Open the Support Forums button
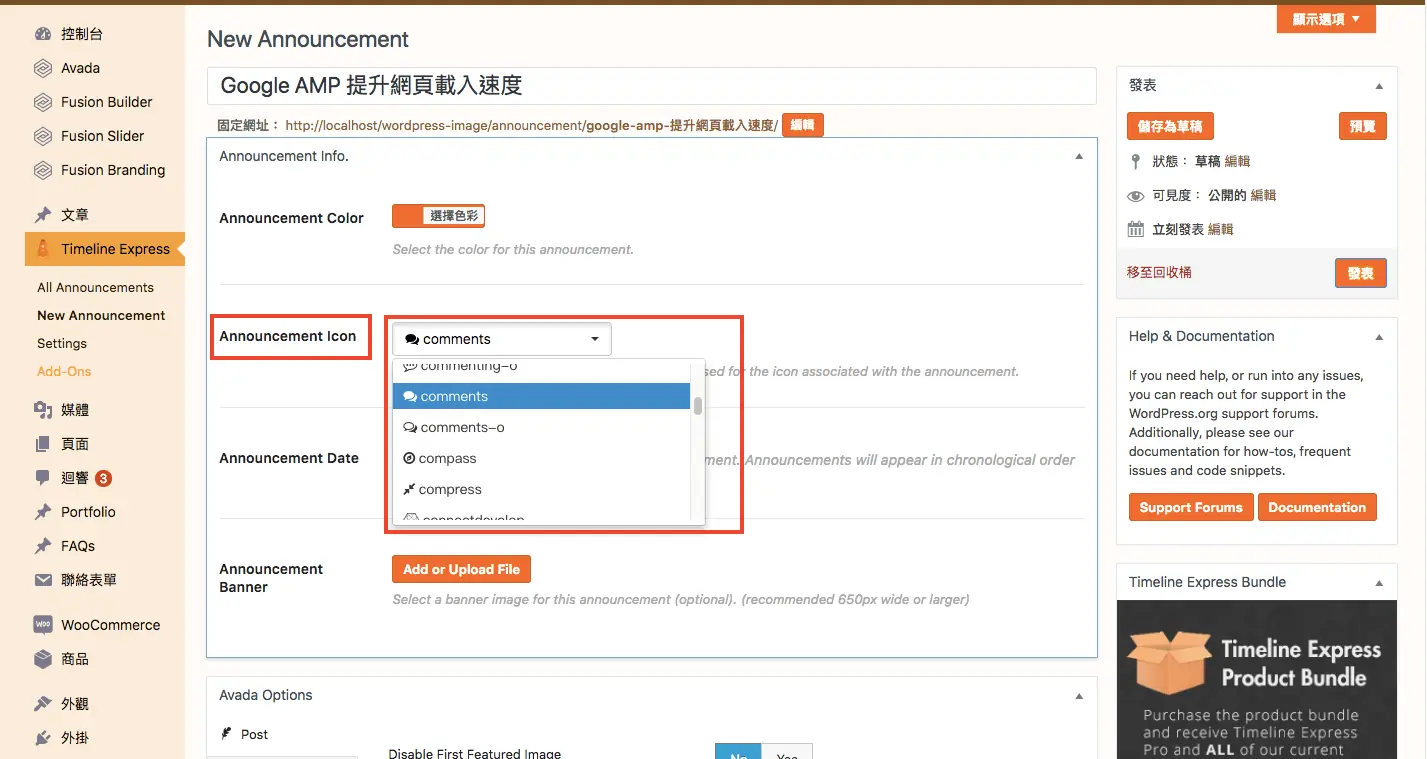This screenshot has width=1427, height=759. [x=1191, y=507]
